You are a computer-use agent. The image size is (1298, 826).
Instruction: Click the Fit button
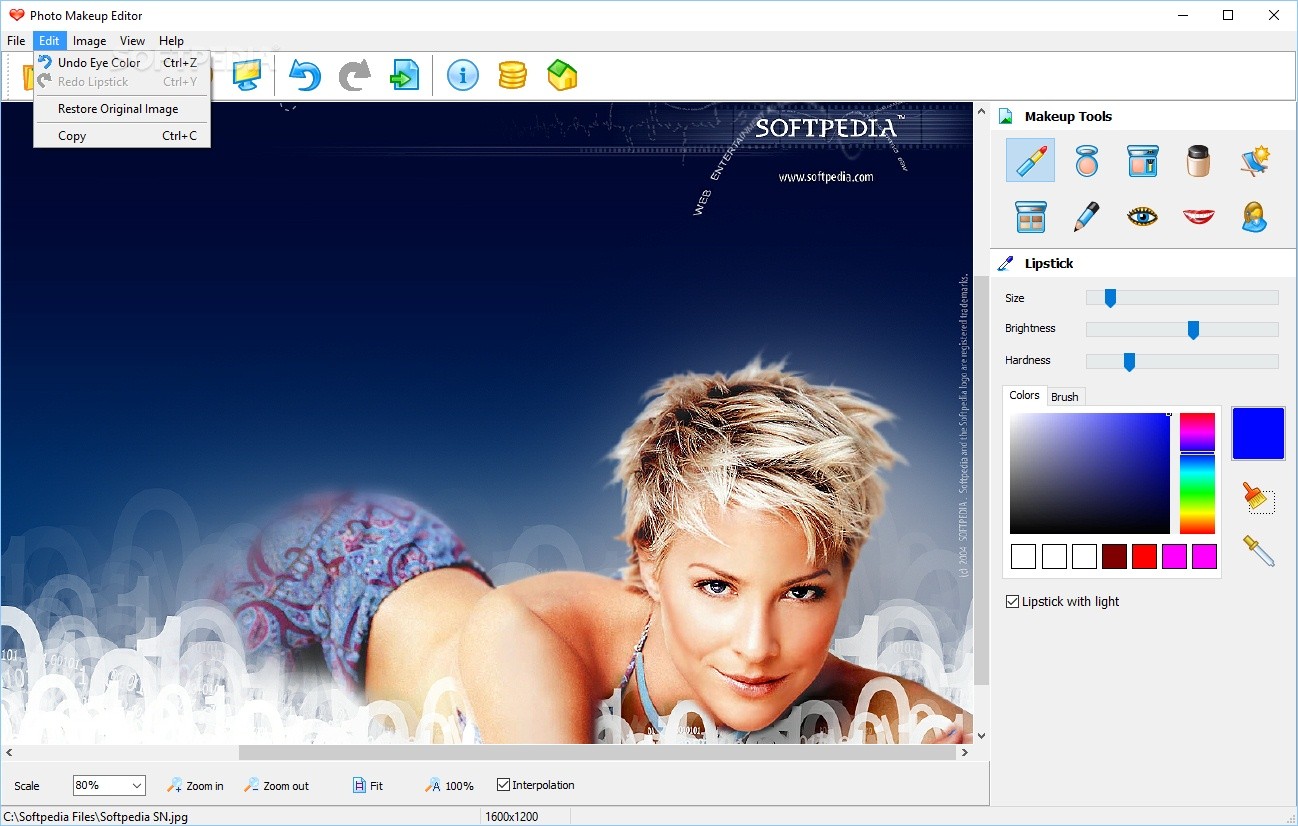(368, 786)
